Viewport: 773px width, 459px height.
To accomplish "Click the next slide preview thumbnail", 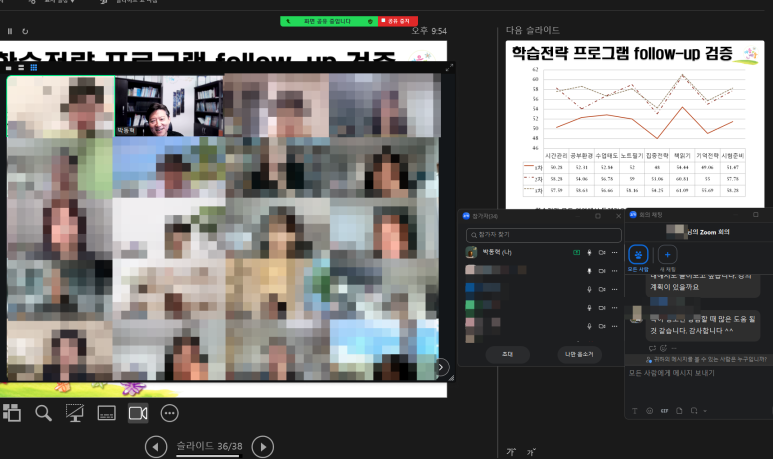I will 635,125.
